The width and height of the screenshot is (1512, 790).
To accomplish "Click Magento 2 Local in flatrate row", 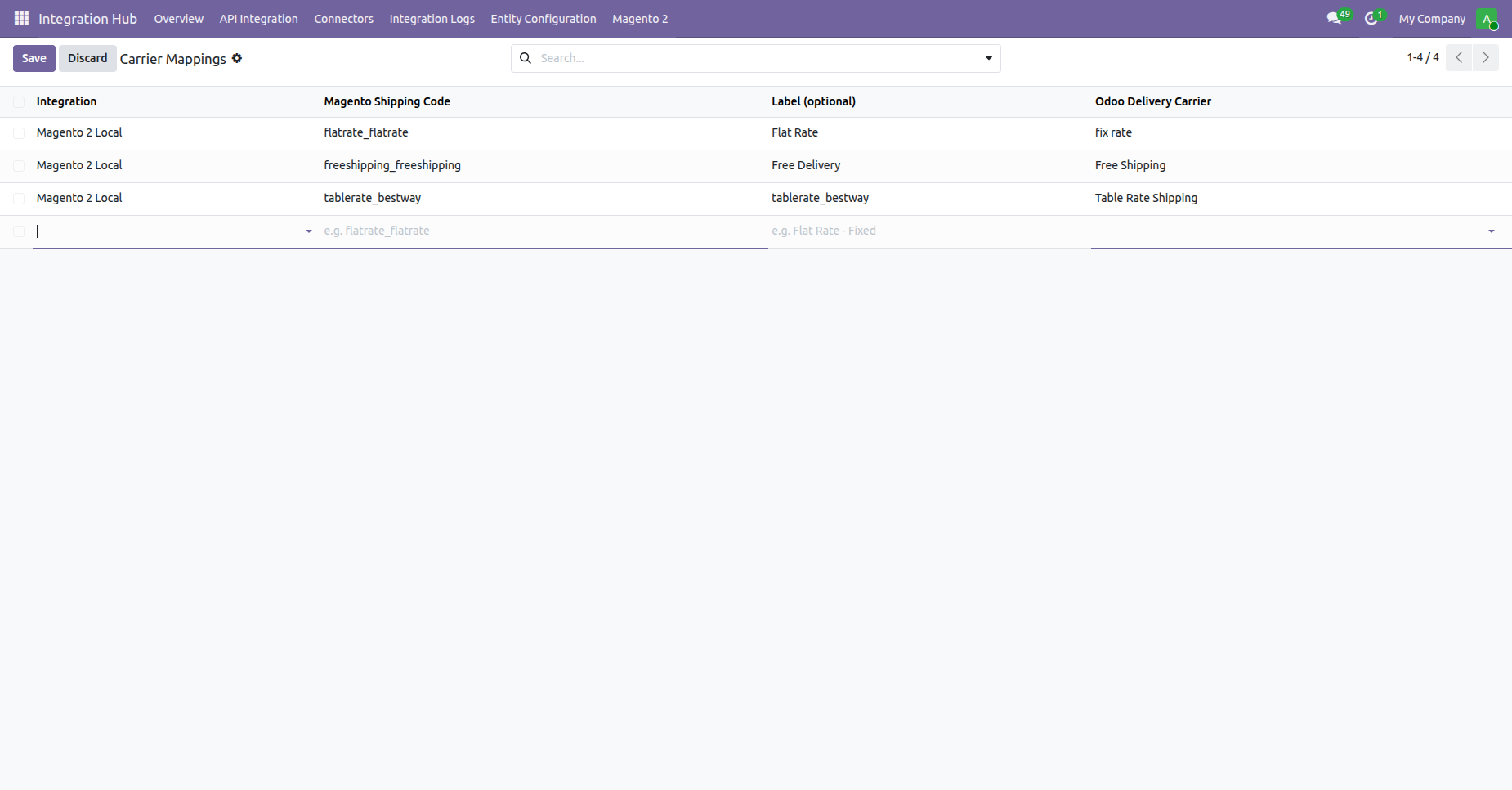I will tap(79, 132).
